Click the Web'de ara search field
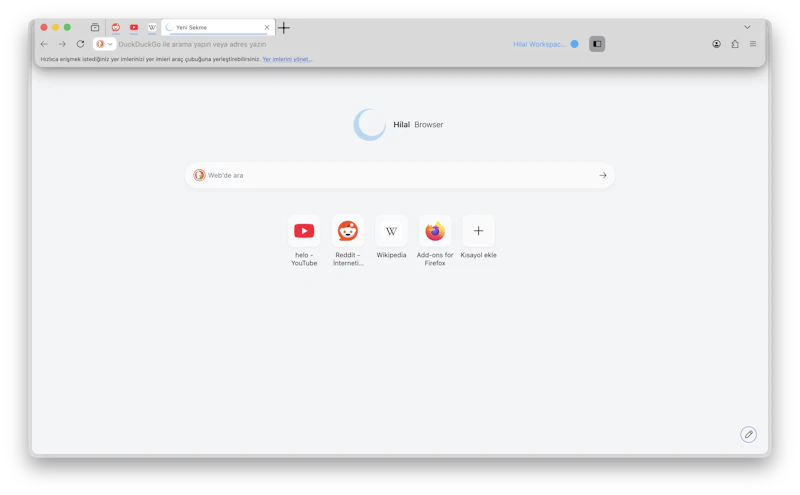The height and width of the screenshot is (495, 800). (400, 176)
